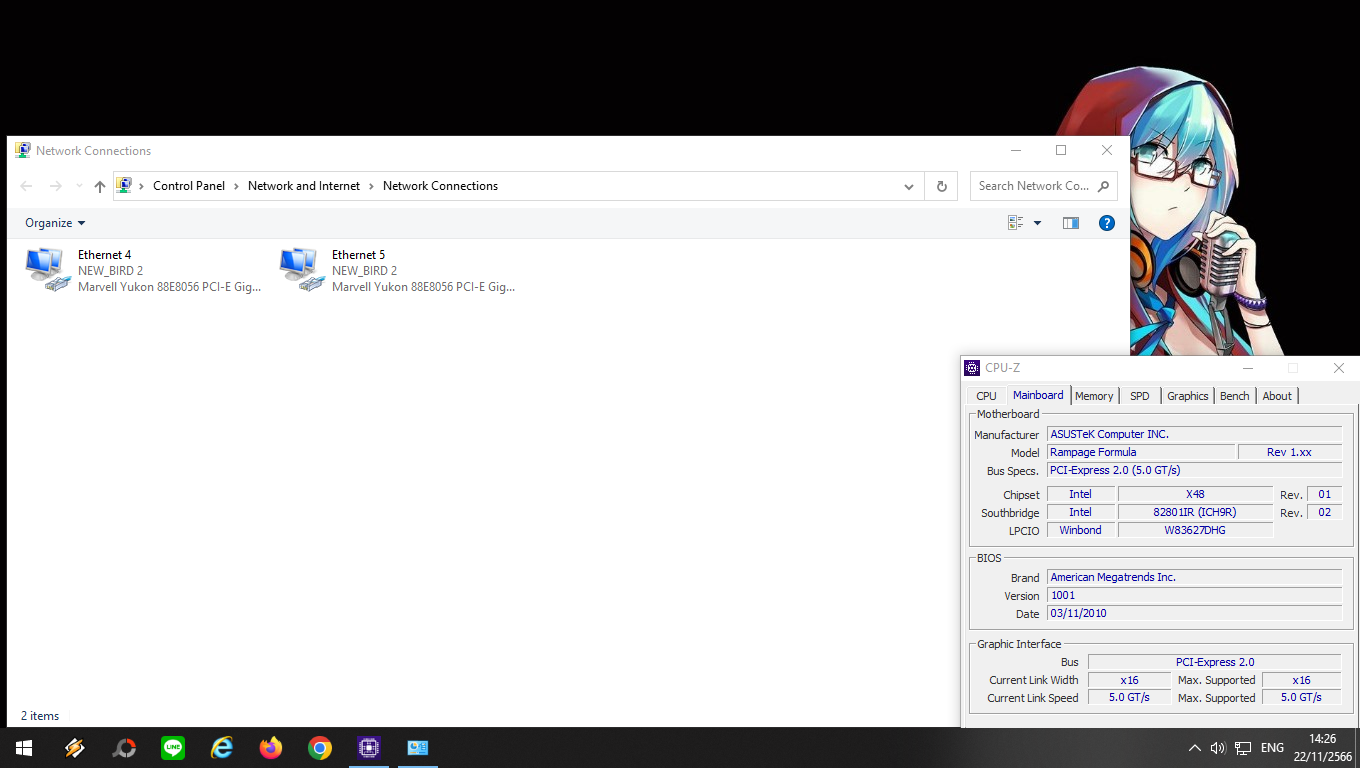Click the CPU-Z title bar icon

click(x=972, y=368)
